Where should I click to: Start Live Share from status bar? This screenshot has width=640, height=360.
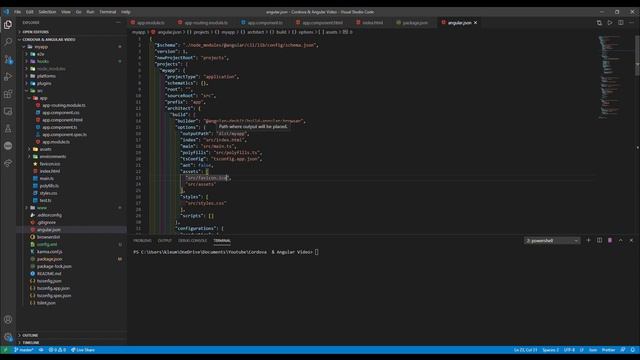click(83, 350)
